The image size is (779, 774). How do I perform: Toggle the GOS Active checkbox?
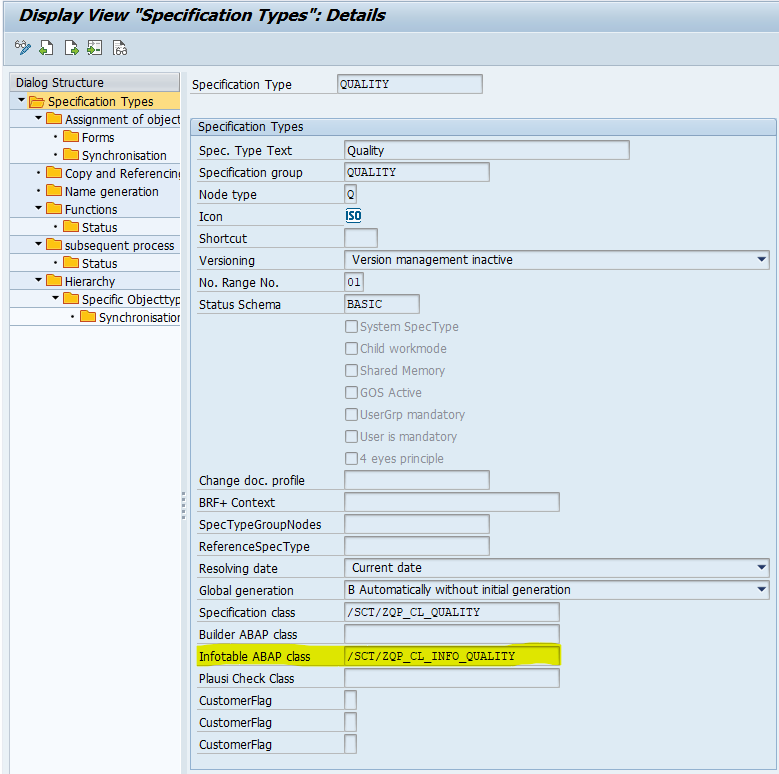click(351, 393)
